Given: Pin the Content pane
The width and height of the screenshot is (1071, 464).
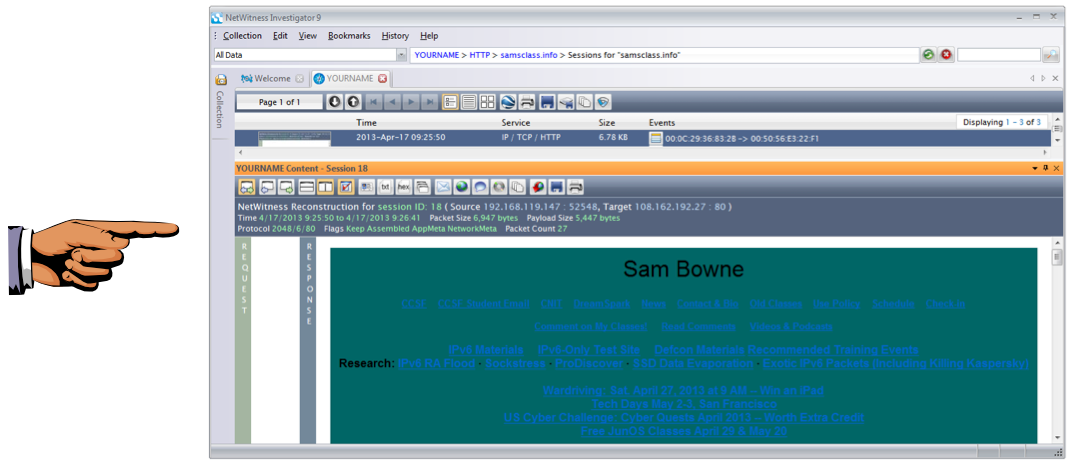Looking at the screenshot, I should point(1045,168).
